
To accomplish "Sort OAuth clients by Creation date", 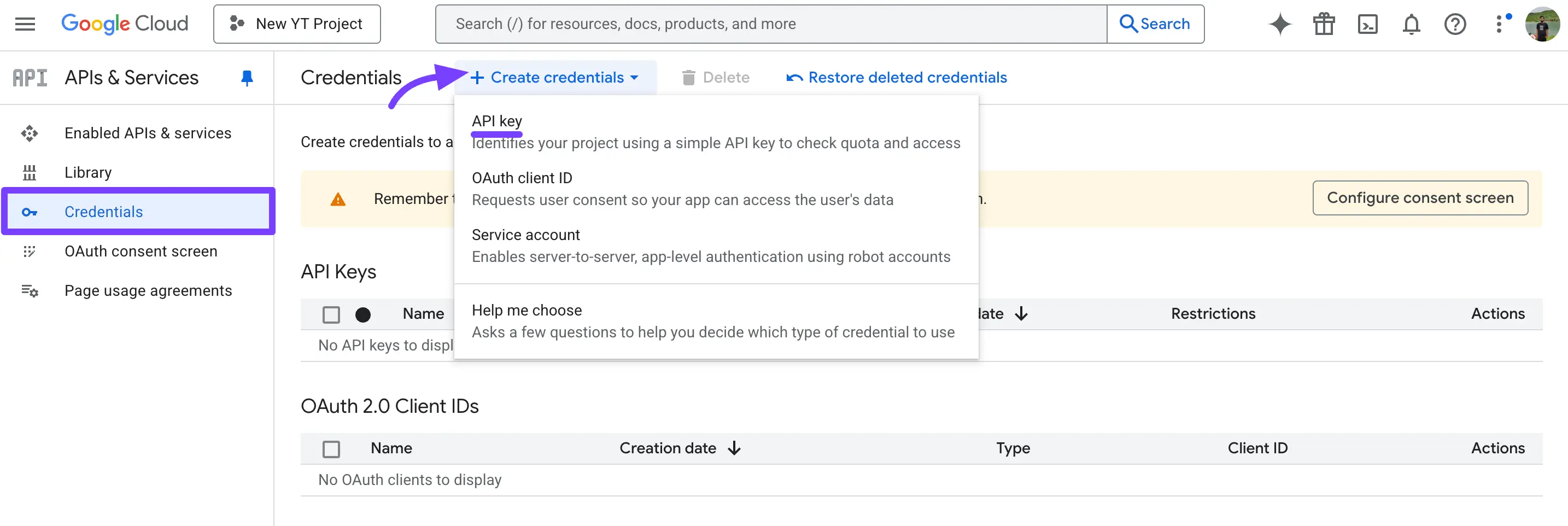I will [x=680, y=448].
